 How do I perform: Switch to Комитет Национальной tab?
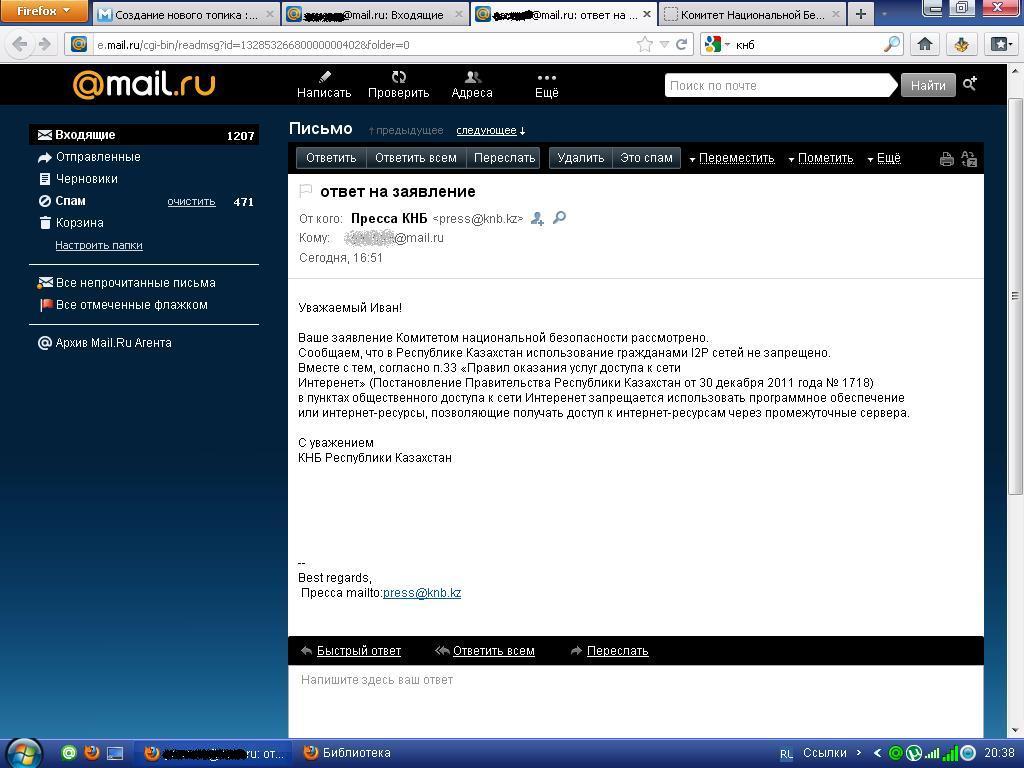[x=750, y=14]
